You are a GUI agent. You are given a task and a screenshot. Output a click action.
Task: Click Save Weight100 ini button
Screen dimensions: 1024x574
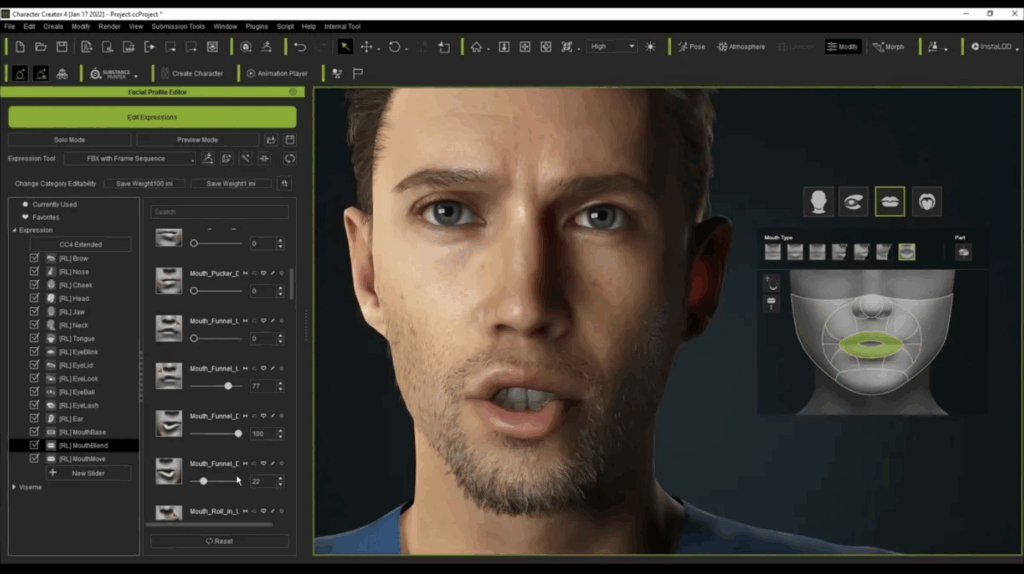[x=144, y=183]
